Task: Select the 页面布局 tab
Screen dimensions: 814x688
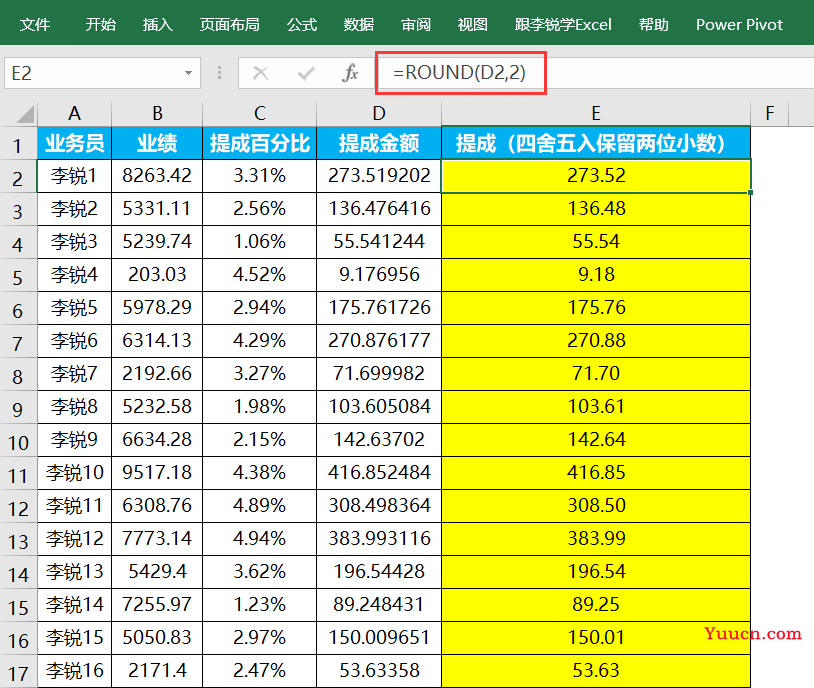Action: click(229, 24)
